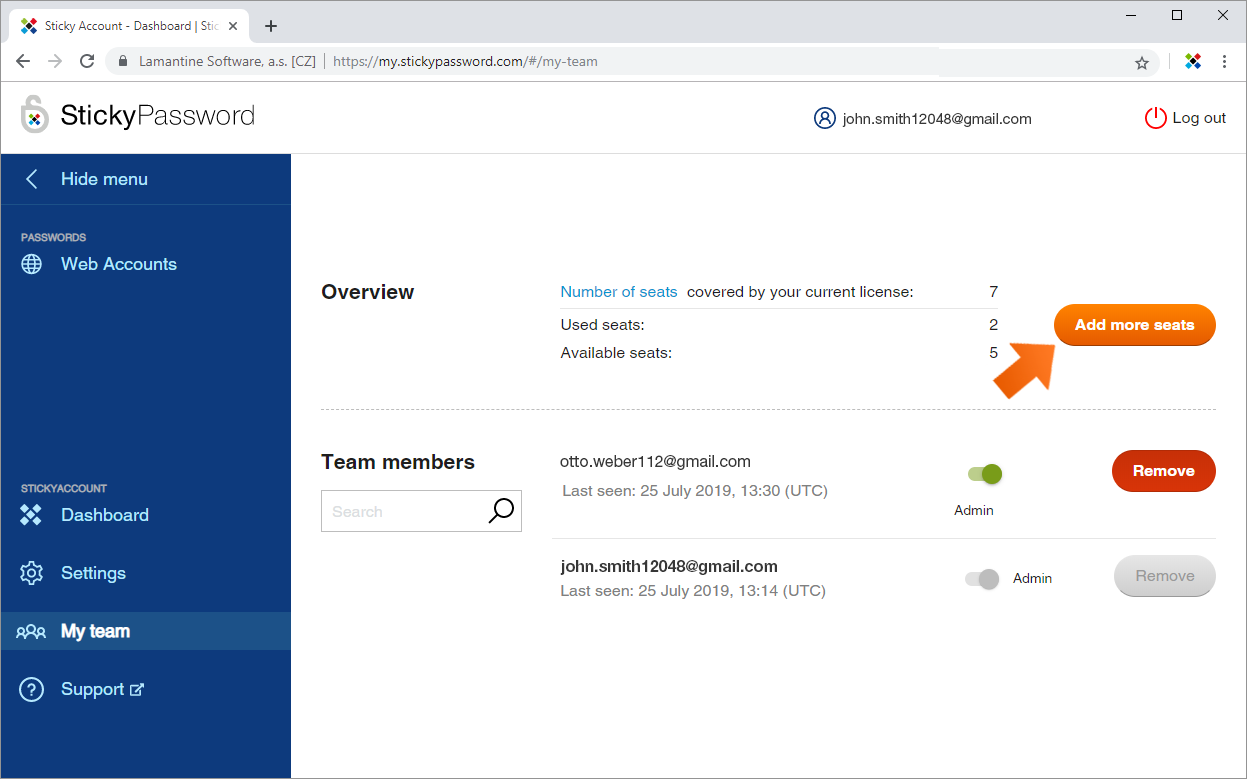This screenshot has width=1247, height=779.
Task: Click the Hide menu label
Action: tap(104, 179)
